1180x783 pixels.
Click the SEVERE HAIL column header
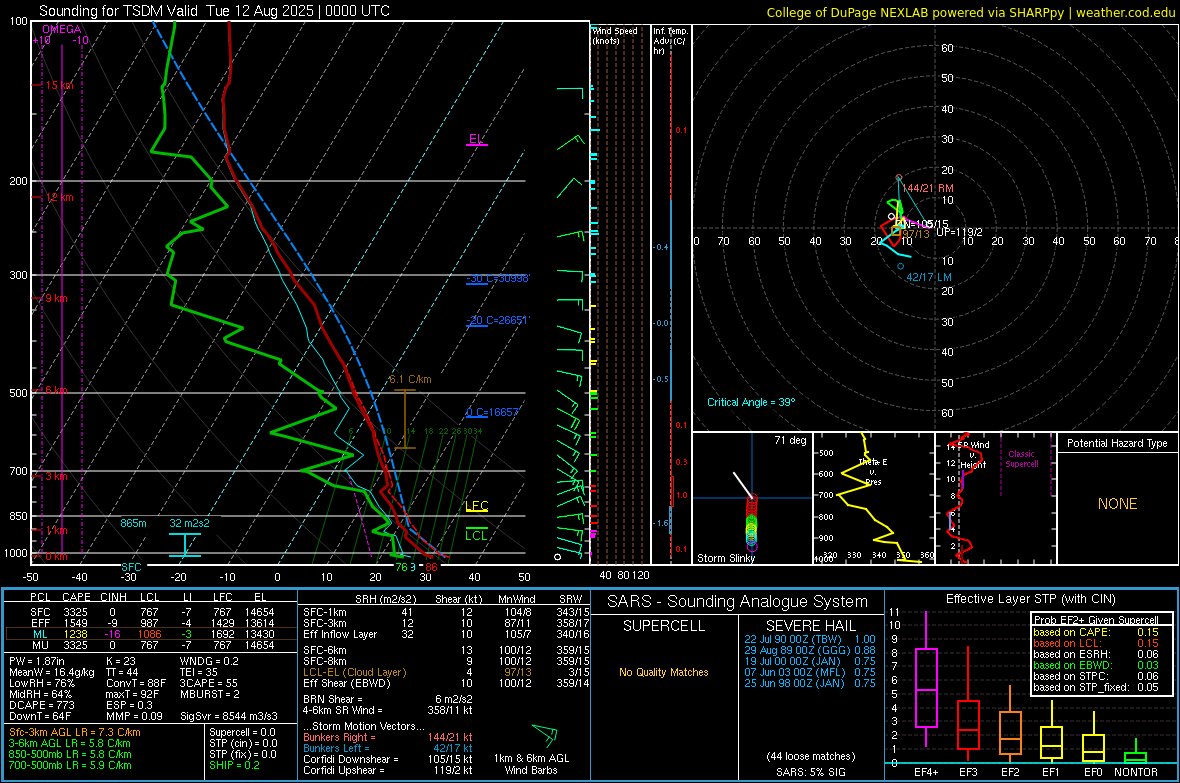[x=810, y=626]
